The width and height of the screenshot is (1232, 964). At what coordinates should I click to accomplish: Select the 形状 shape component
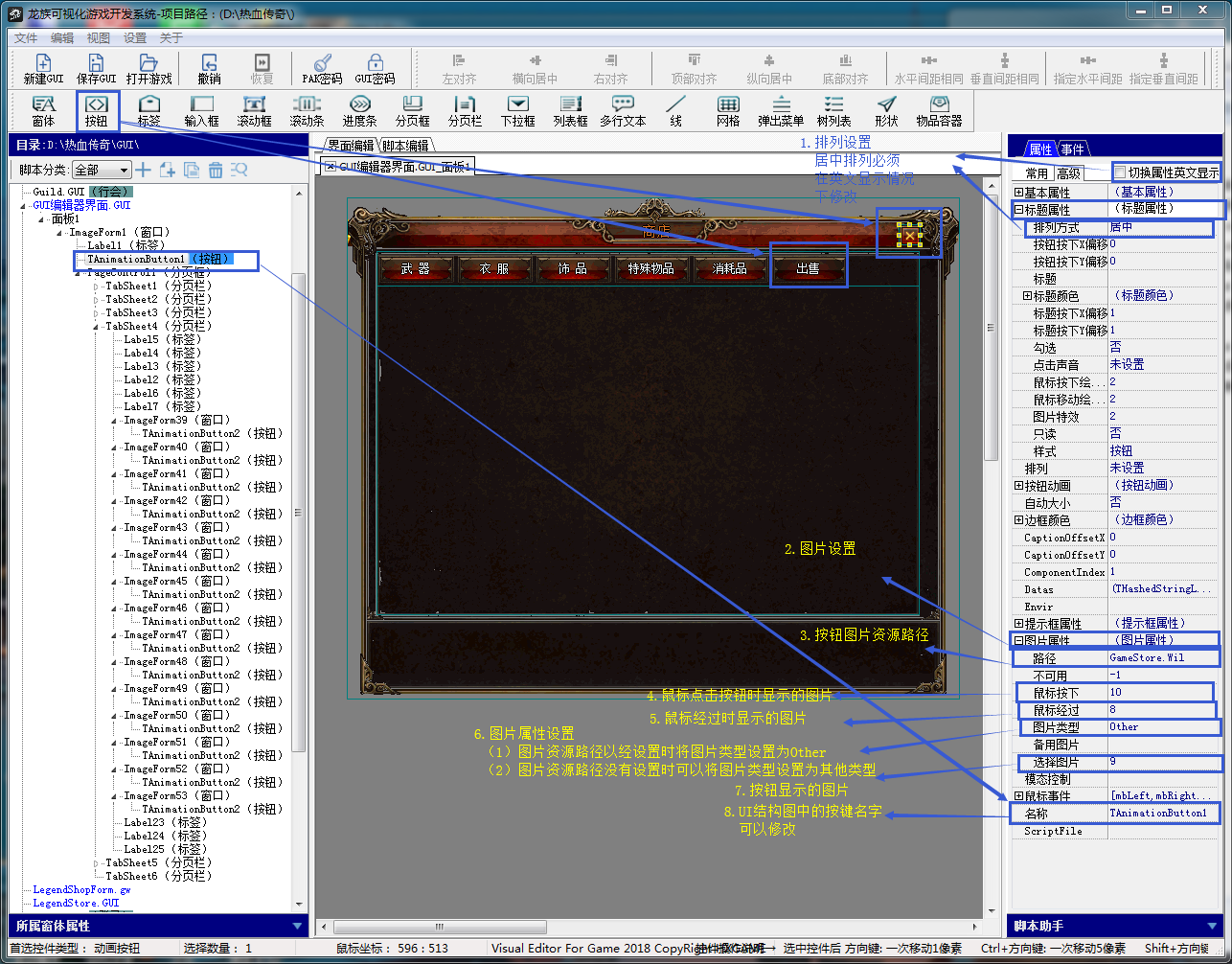pyautogui.click(x=886, y=111)
